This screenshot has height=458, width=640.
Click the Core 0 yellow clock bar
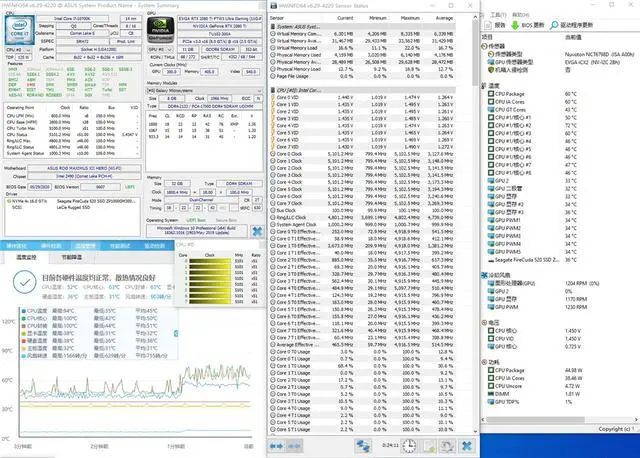point(209,261)
